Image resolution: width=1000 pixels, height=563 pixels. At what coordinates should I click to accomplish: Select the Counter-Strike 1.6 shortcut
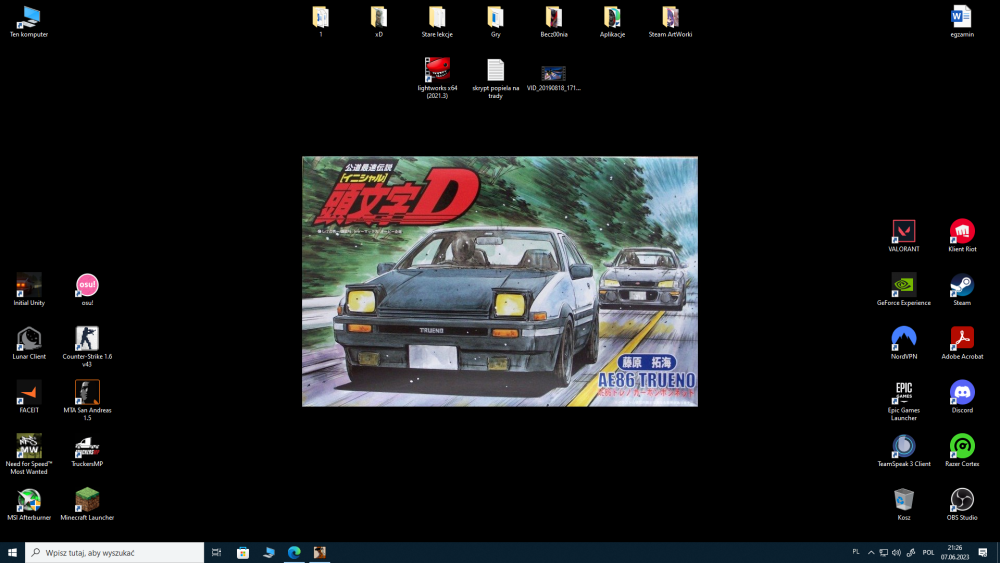pyautogui.click(x=87, y=346)
